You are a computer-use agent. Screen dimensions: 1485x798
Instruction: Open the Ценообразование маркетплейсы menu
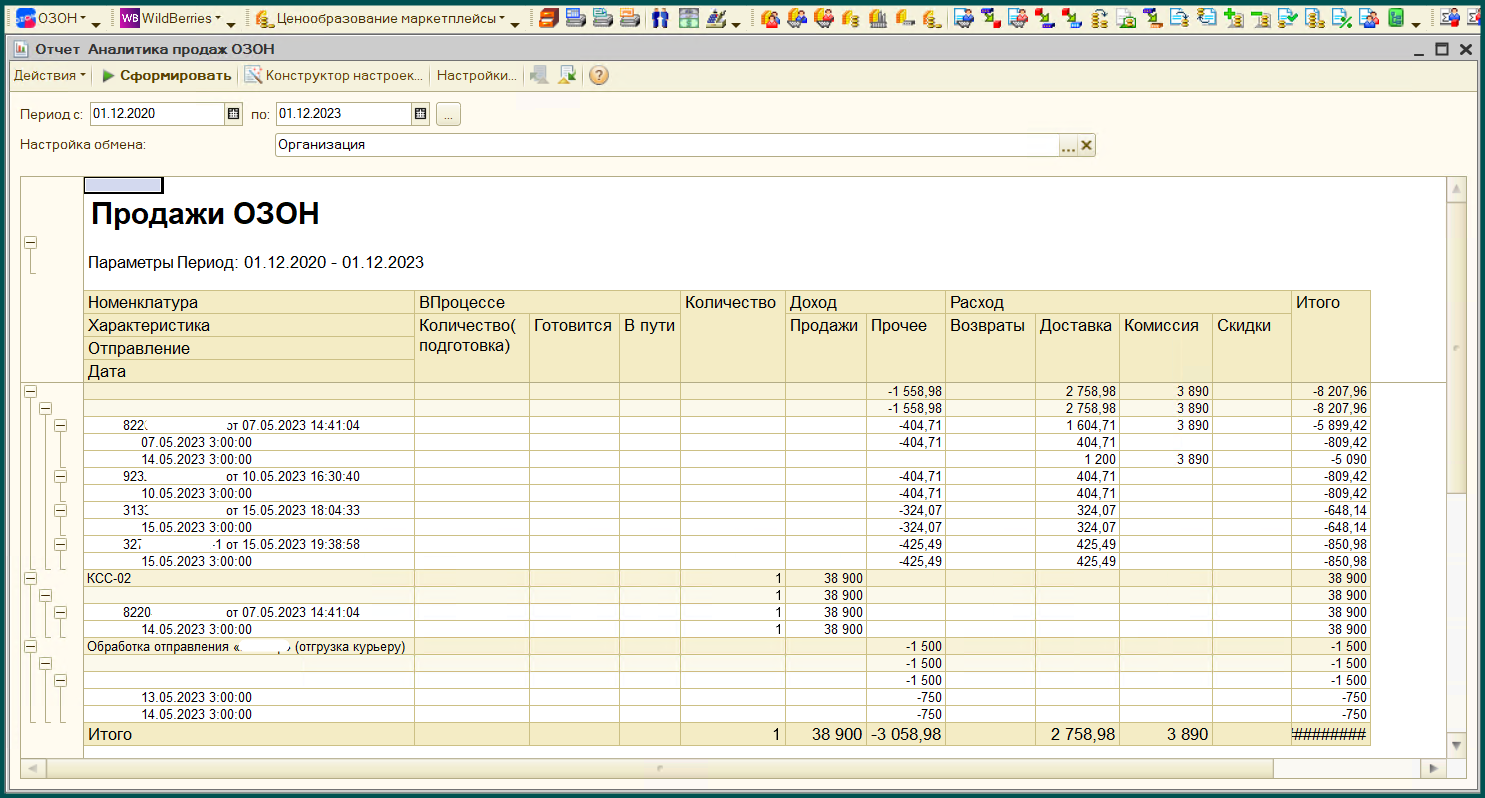(x=382, y=18)
